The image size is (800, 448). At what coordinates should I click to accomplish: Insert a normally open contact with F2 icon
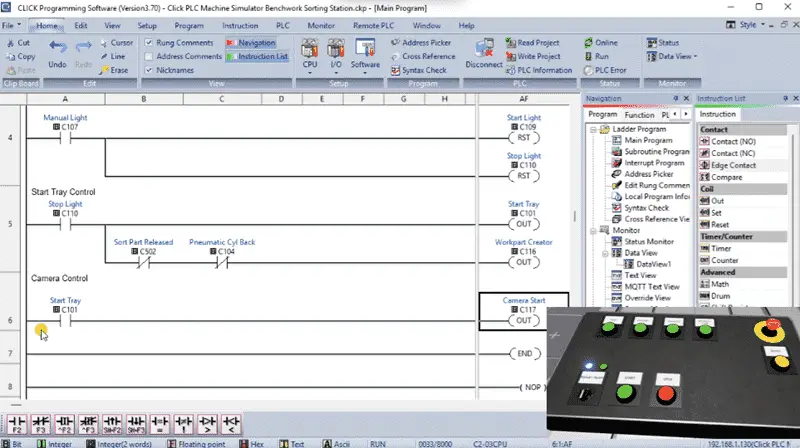(x=17, y=424)
